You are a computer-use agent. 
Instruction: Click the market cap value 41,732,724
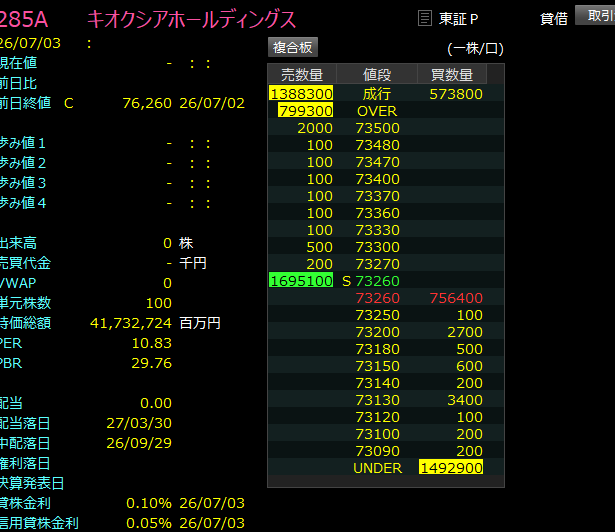[x=131, y=323]
